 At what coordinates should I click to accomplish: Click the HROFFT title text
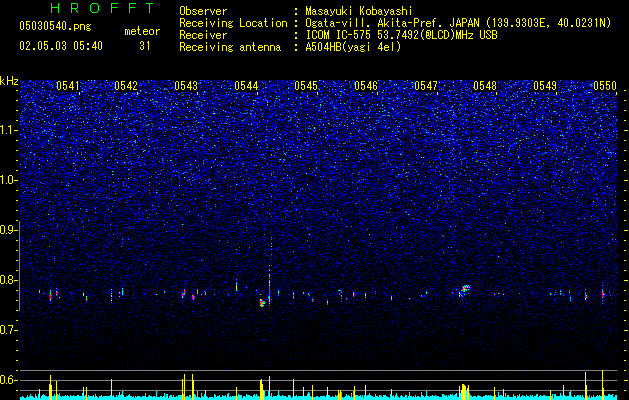pyautogui.click(x=102, y=8)
